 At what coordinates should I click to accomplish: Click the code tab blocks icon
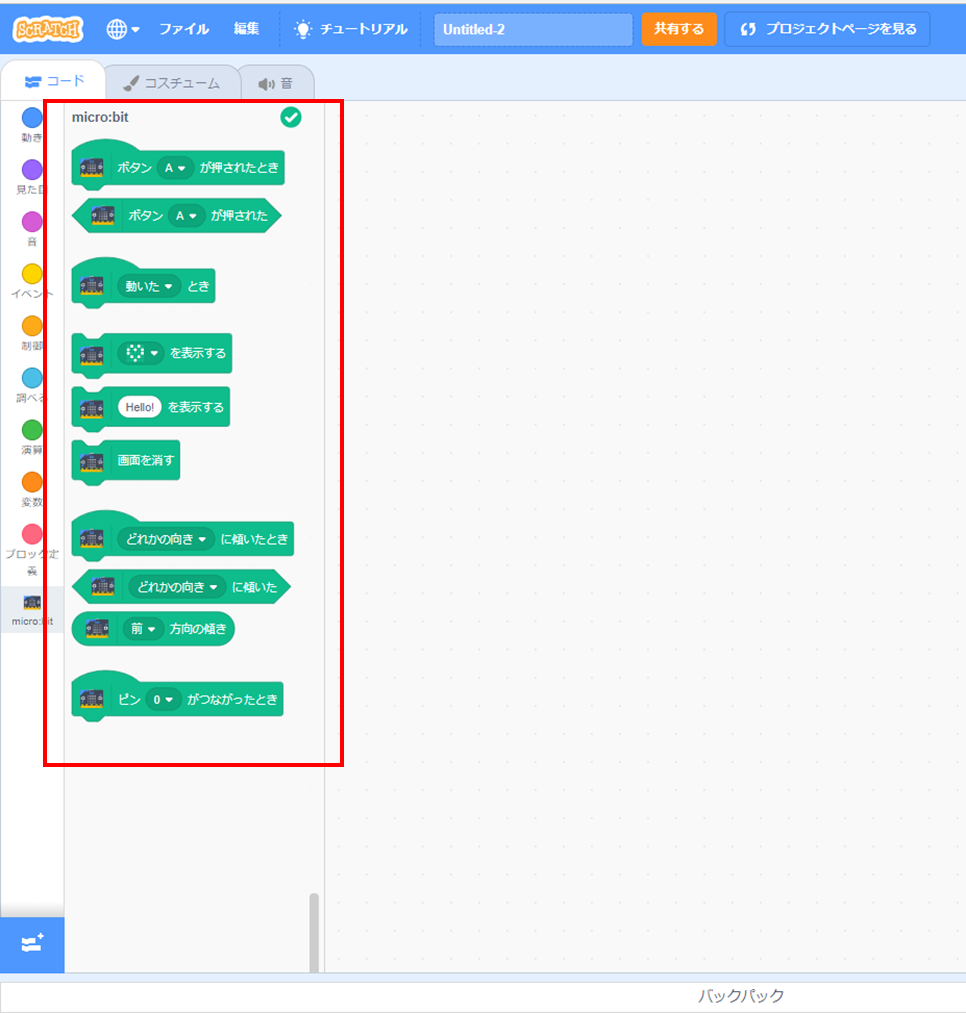(33, 81)
